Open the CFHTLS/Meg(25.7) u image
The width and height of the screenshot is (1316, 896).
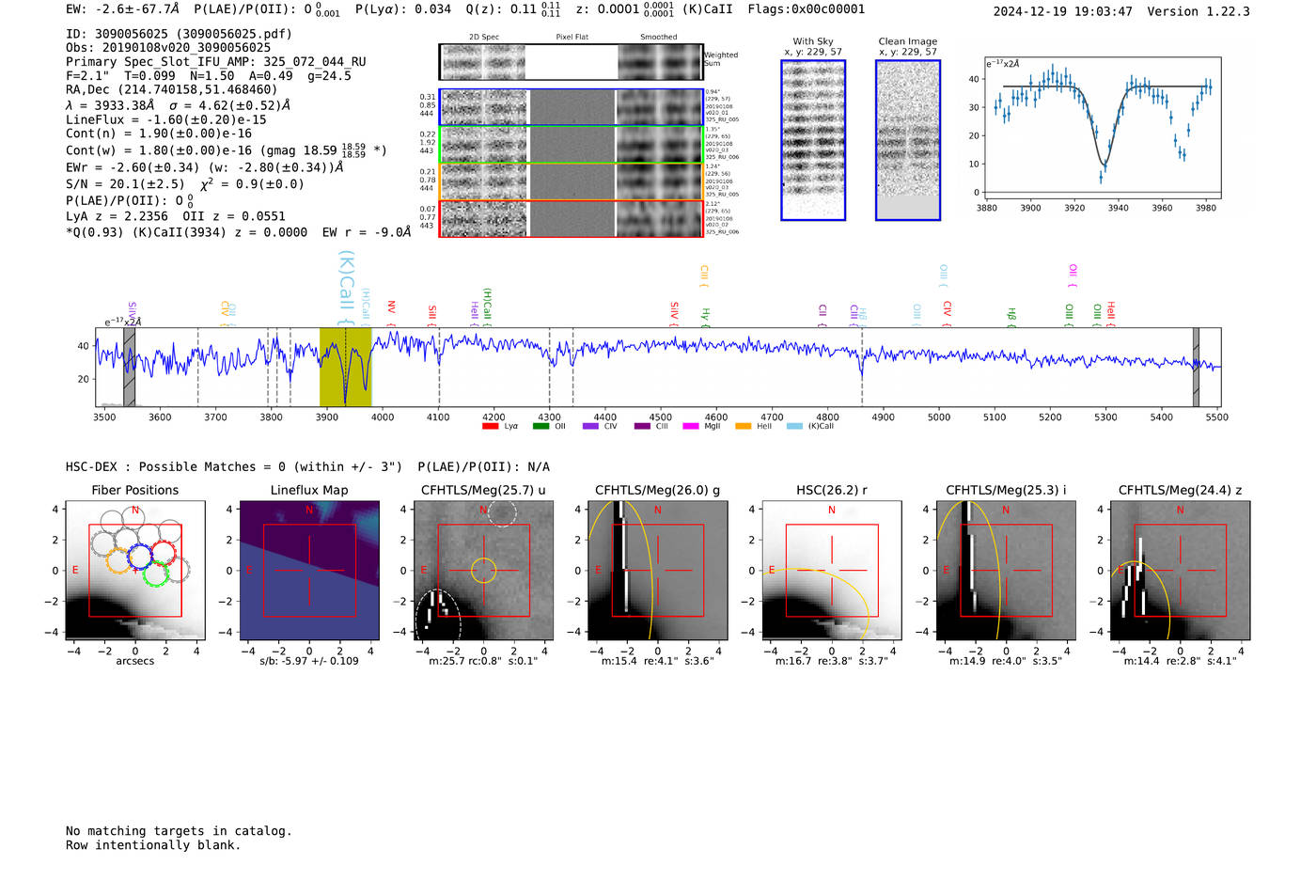pyautogui.click(x=483, y=571)
